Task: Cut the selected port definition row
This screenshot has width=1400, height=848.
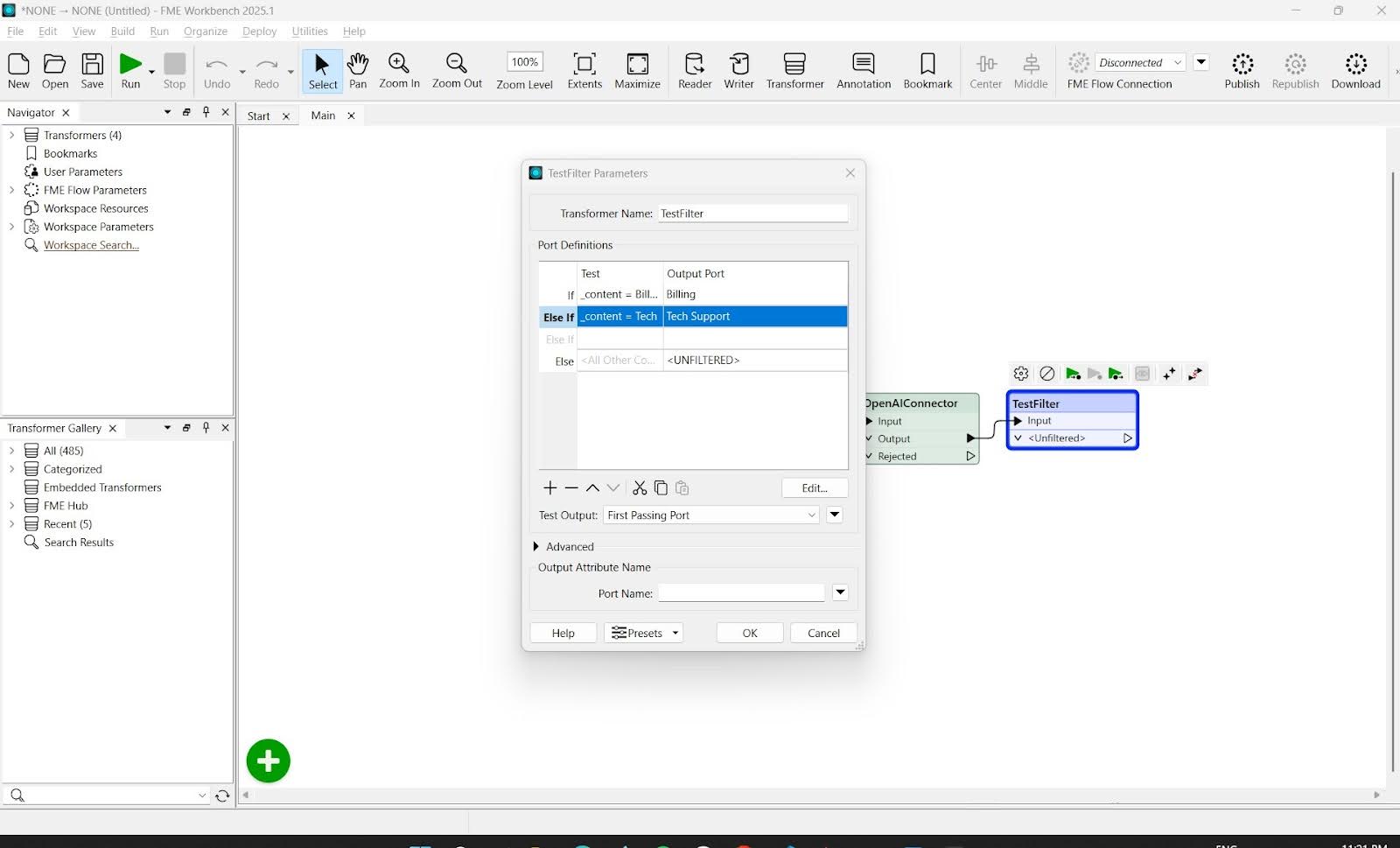Action: pos(640,488)
